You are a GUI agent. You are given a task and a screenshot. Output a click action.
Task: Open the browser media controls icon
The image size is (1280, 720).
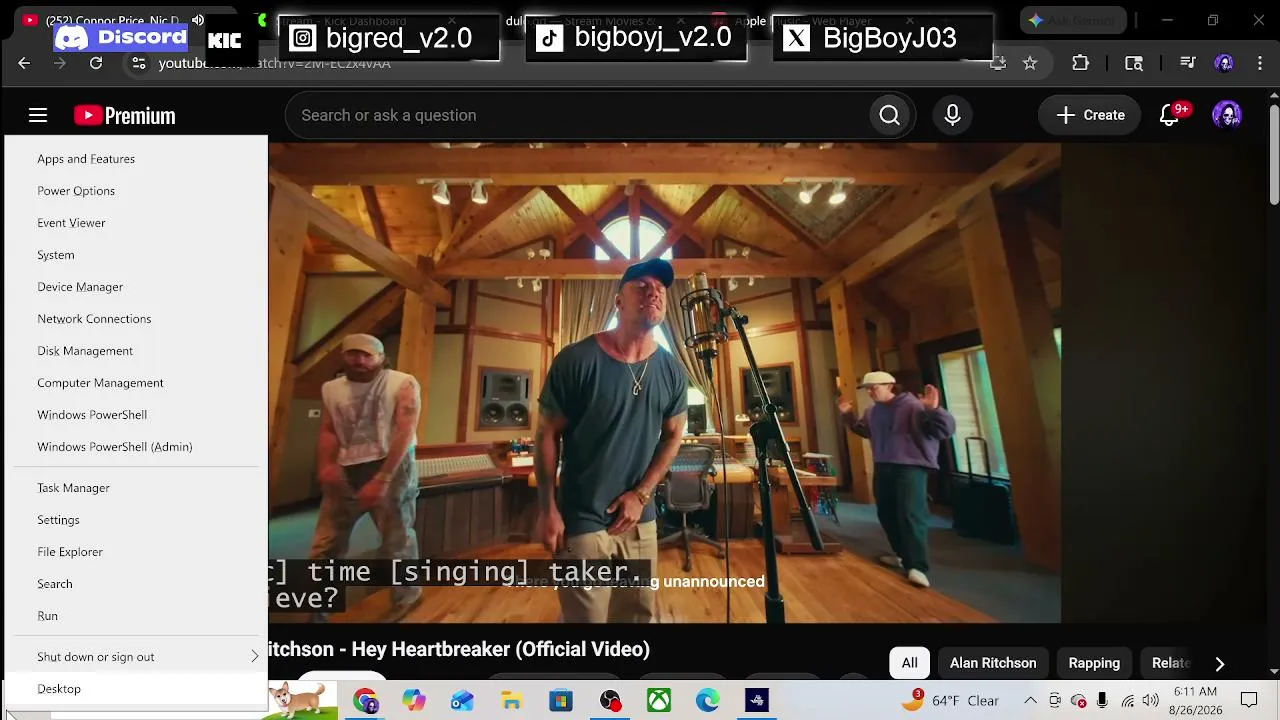(1188, 63)
